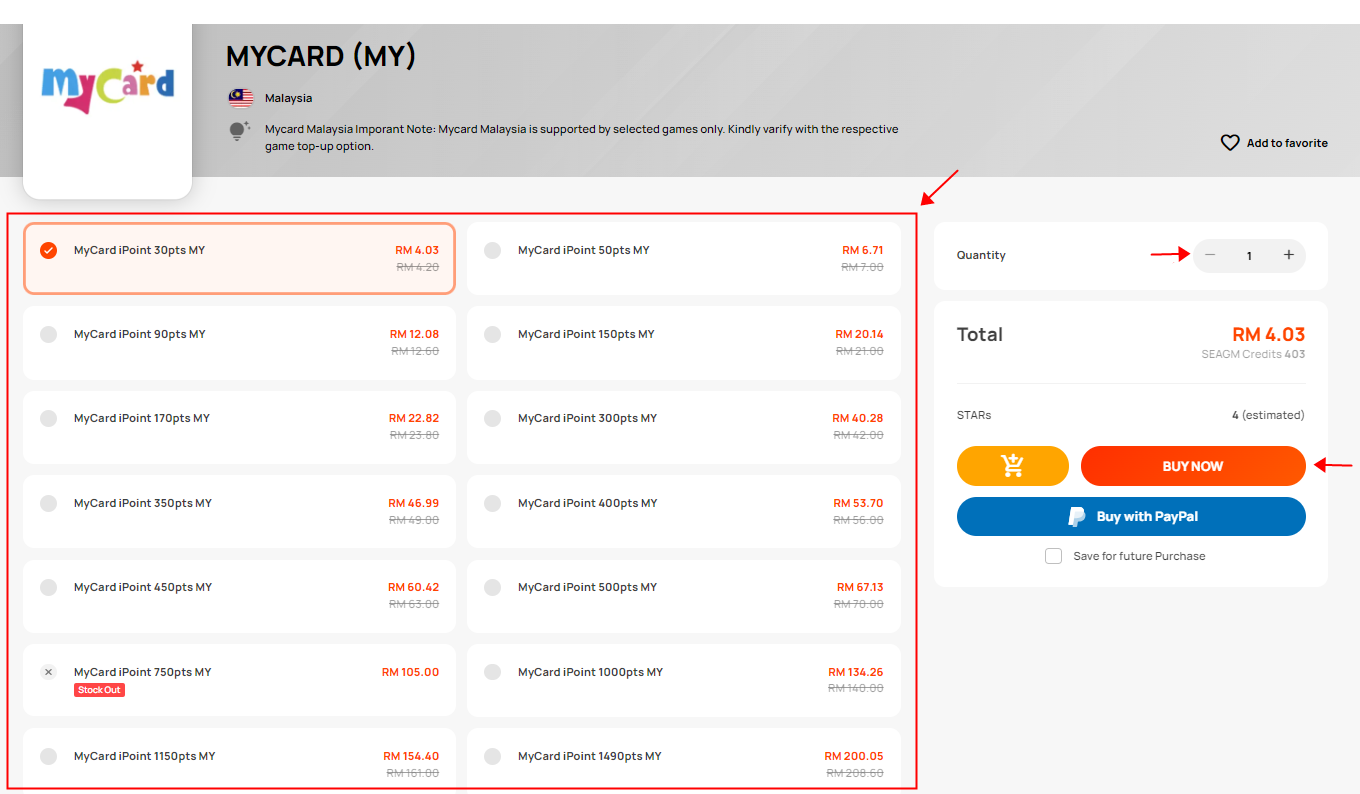Select MyCard iPoint 1000pts MY option
The height and width of the screenshot is (794, 1360).
click(x=683, y=680)
